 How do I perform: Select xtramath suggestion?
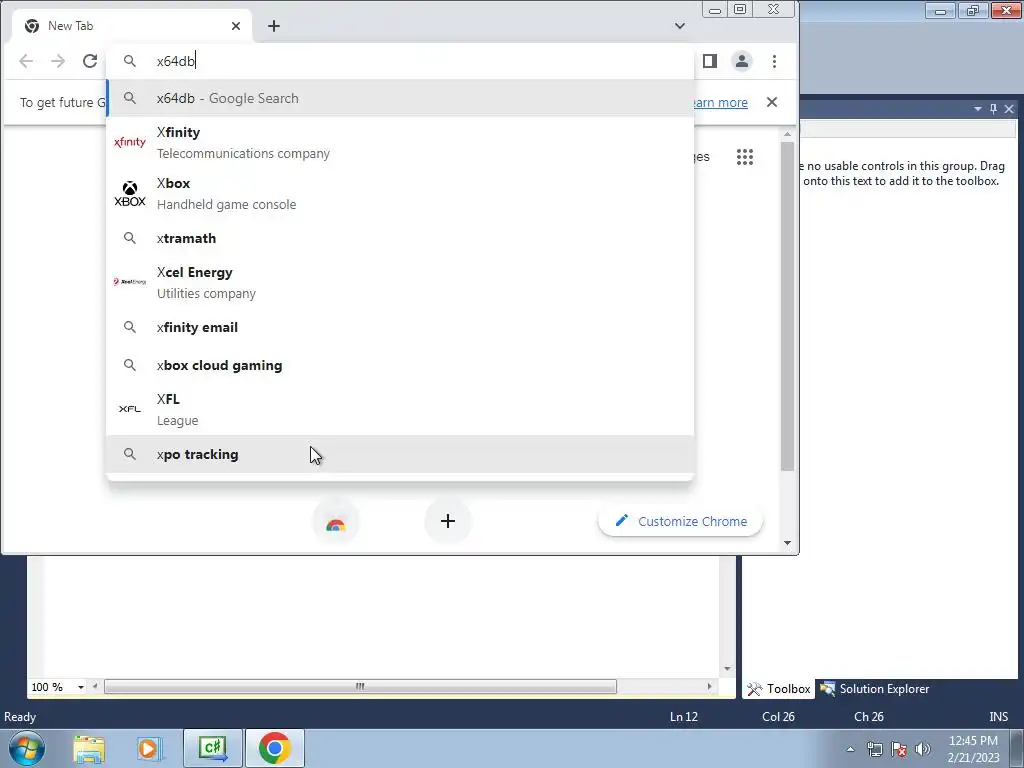coord(400,238)
